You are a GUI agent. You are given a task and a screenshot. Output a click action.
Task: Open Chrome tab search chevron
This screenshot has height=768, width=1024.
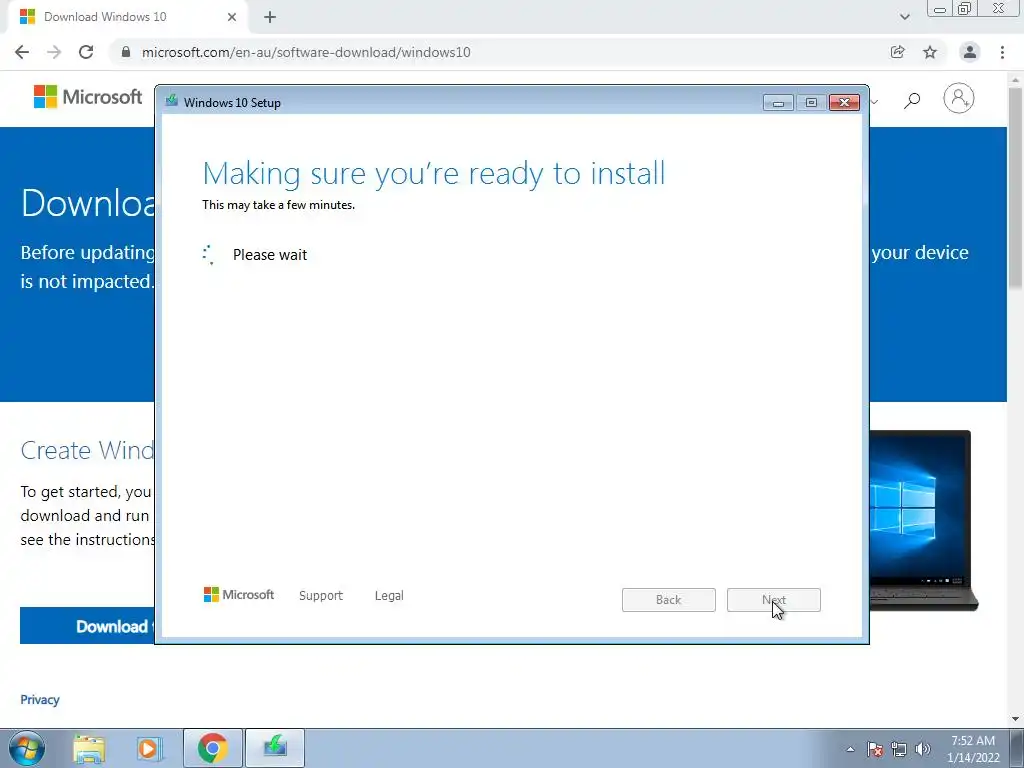pos(904,17)
